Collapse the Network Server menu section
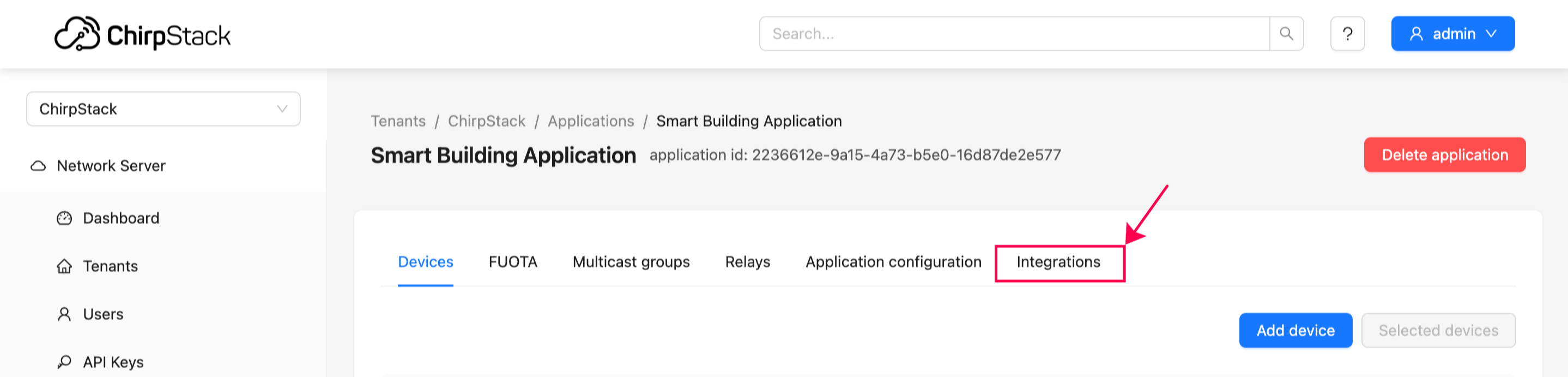Screen dimensions: 1568x377 pos(111,166)
